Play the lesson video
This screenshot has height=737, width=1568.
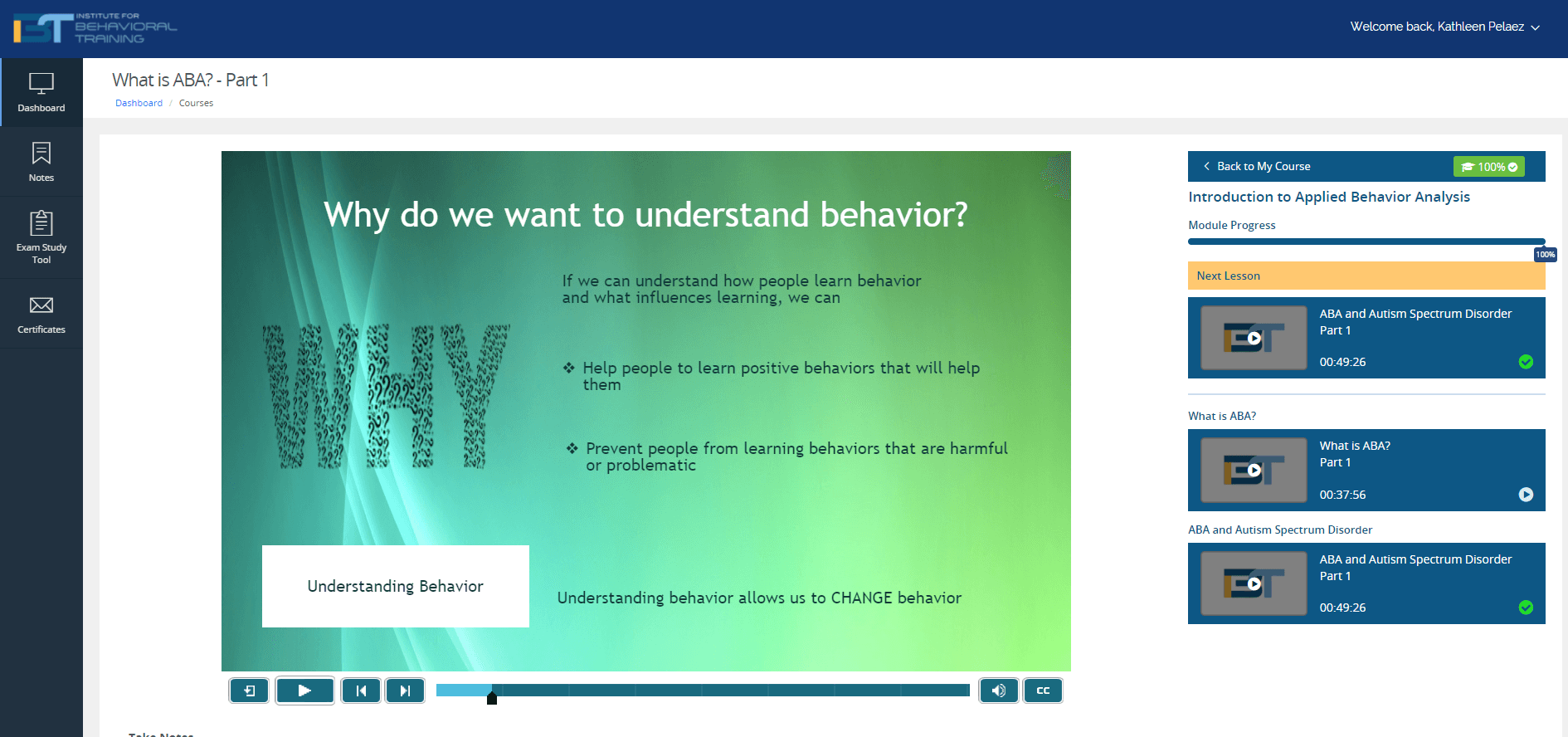tap(304, 691)
